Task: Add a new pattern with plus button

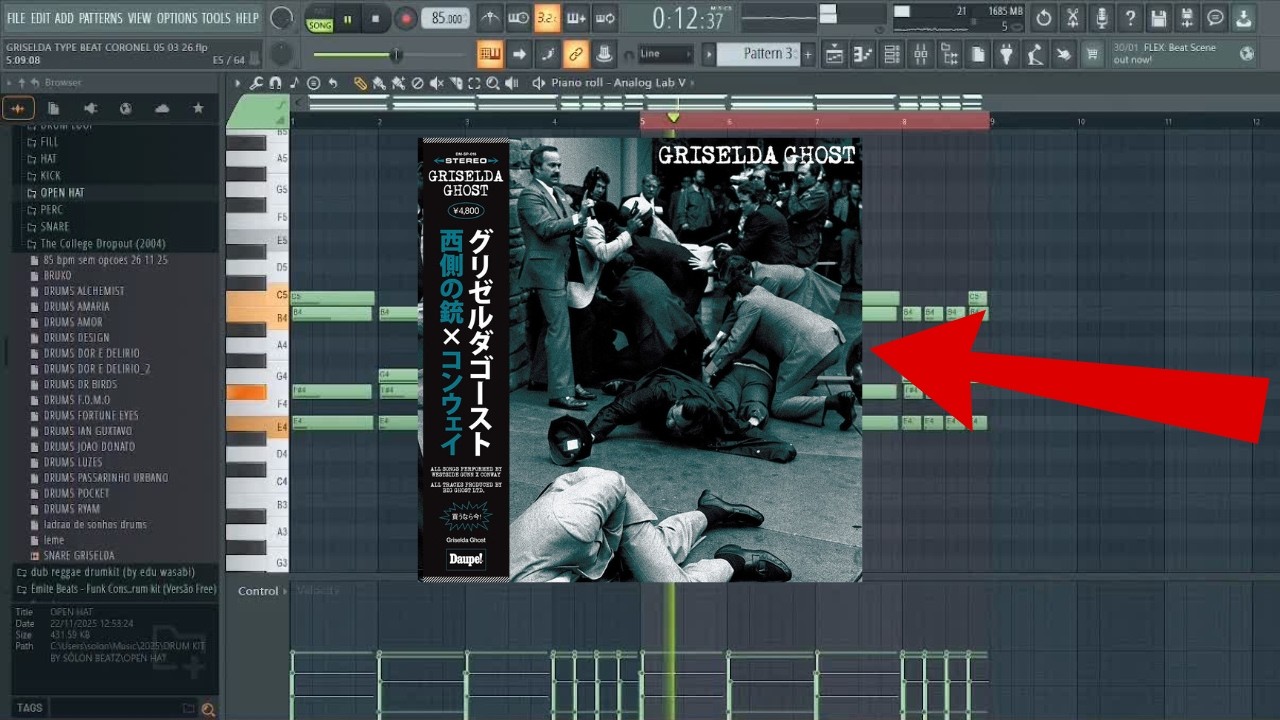Action: (808, 54)
